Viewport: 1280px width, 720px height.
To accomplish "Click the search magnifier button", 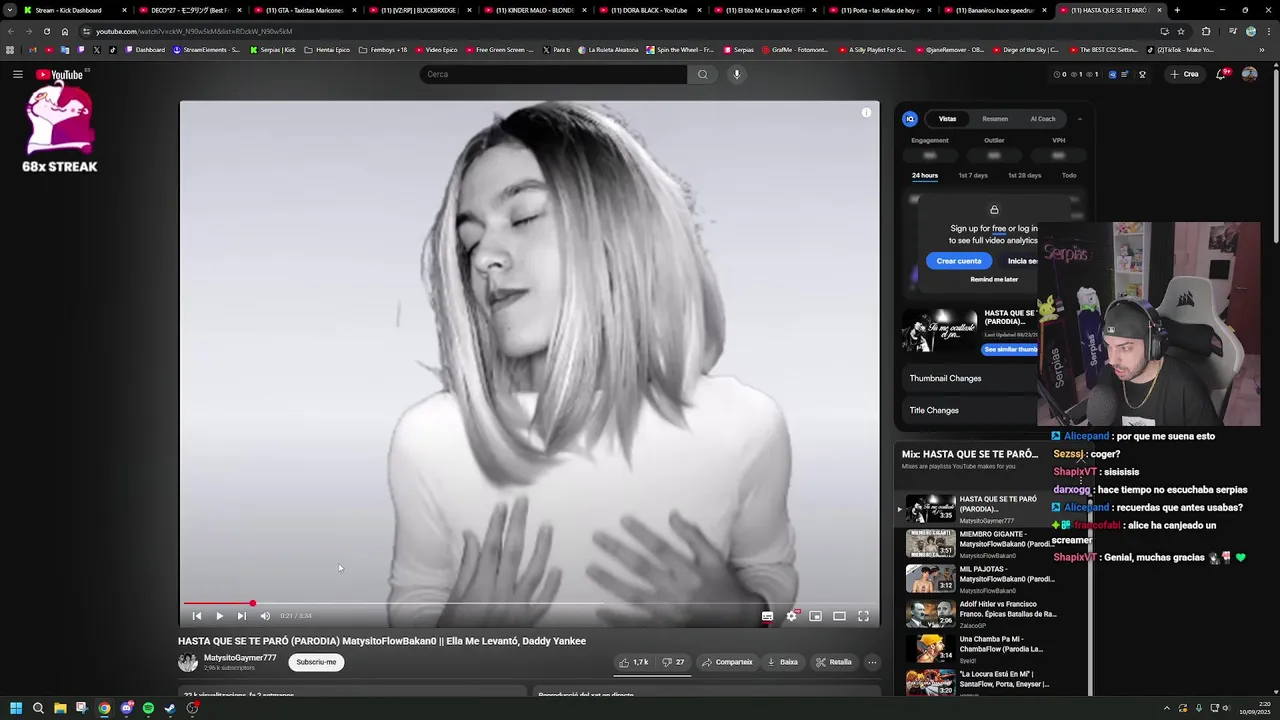I will coord(702,74).
